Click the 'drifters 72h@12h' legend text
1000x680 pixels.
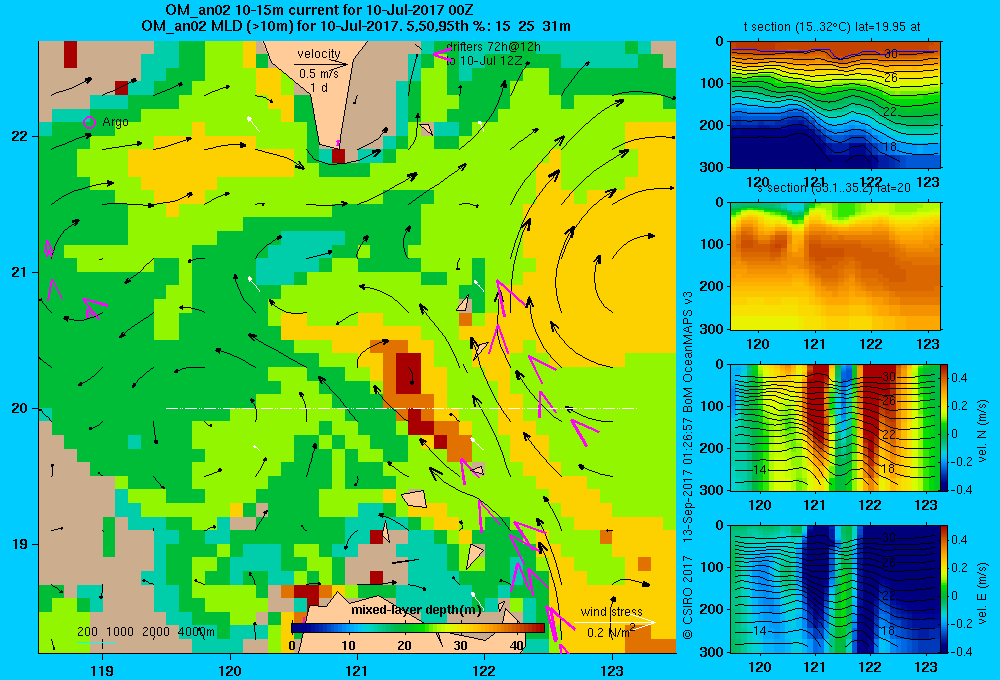tap(494, 47)
